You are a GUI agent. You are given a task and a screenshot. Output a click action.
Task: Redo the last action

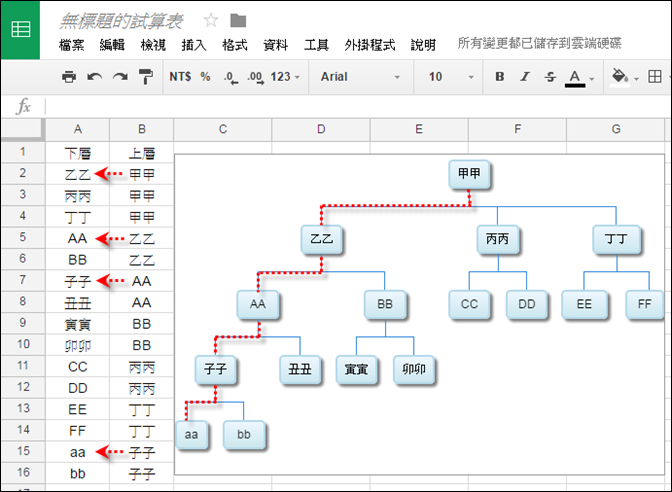(x=120, y=77)
